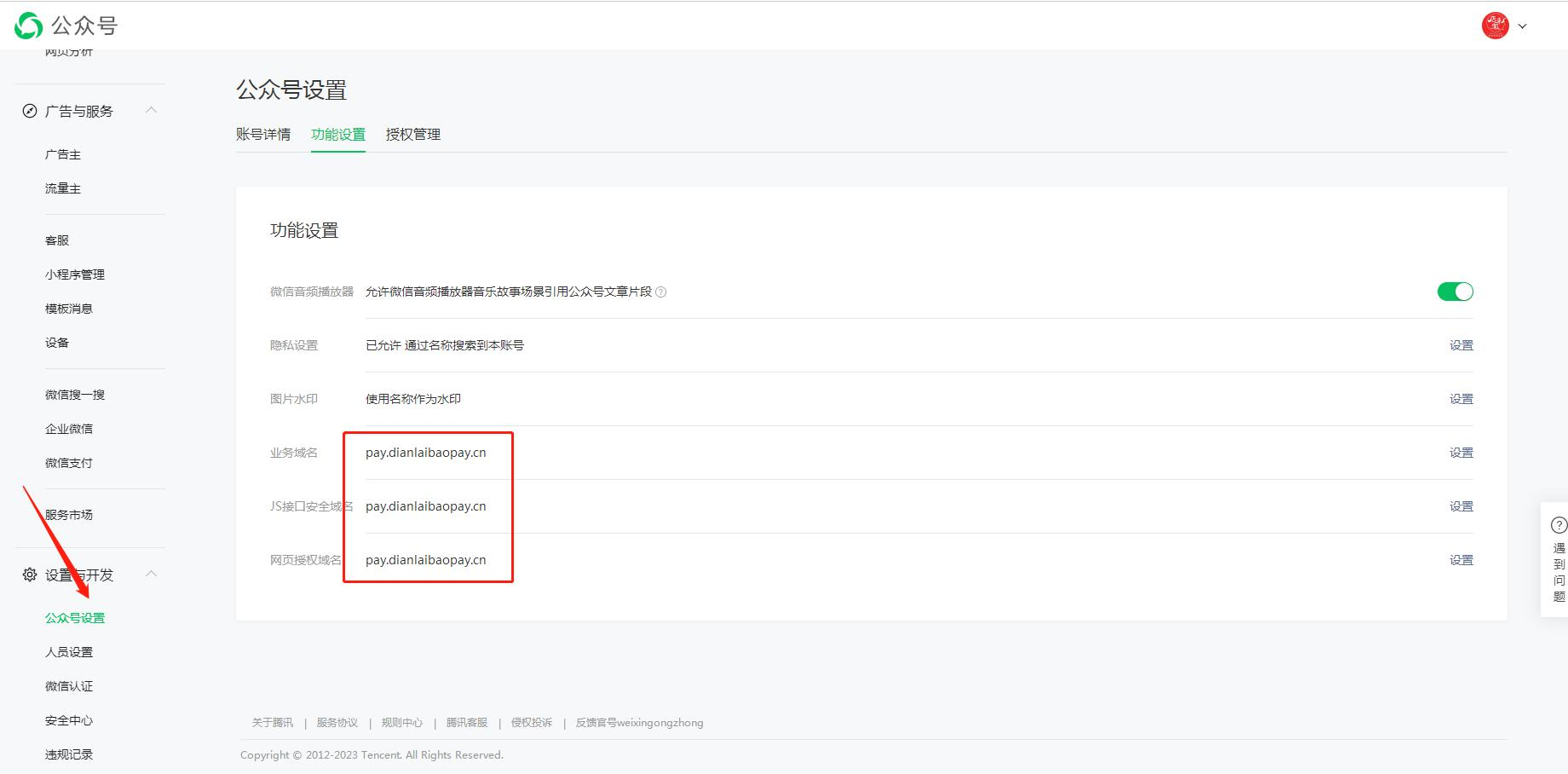Click the help question mark after 文章片段
Image resolution: width=1568 pixels, height=774 pixels.
pos(661,292)
